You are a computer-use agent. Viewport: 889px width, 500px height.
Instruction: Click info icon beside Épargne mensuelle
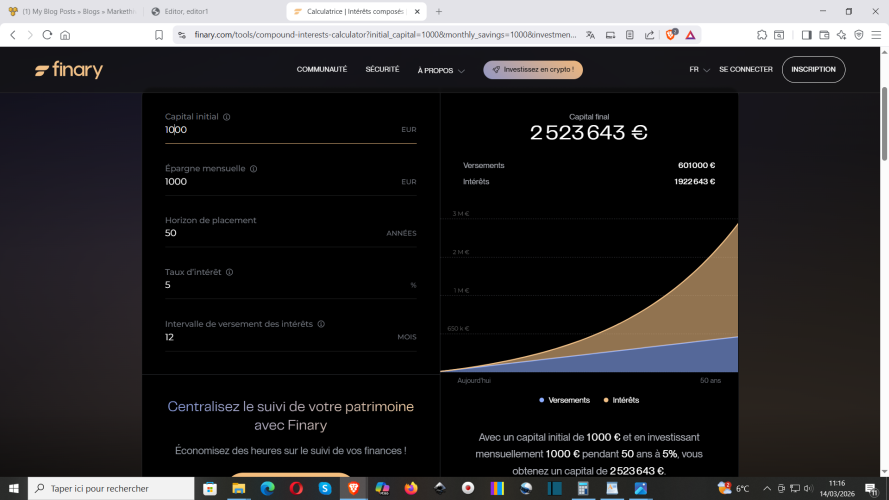[253, 169]
